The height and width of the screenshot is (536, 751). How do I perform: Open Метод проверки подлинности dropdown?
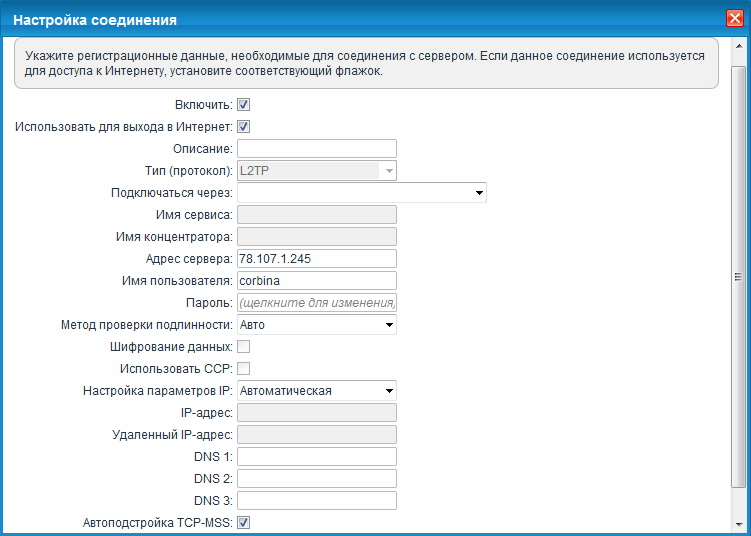pos(316,325)
